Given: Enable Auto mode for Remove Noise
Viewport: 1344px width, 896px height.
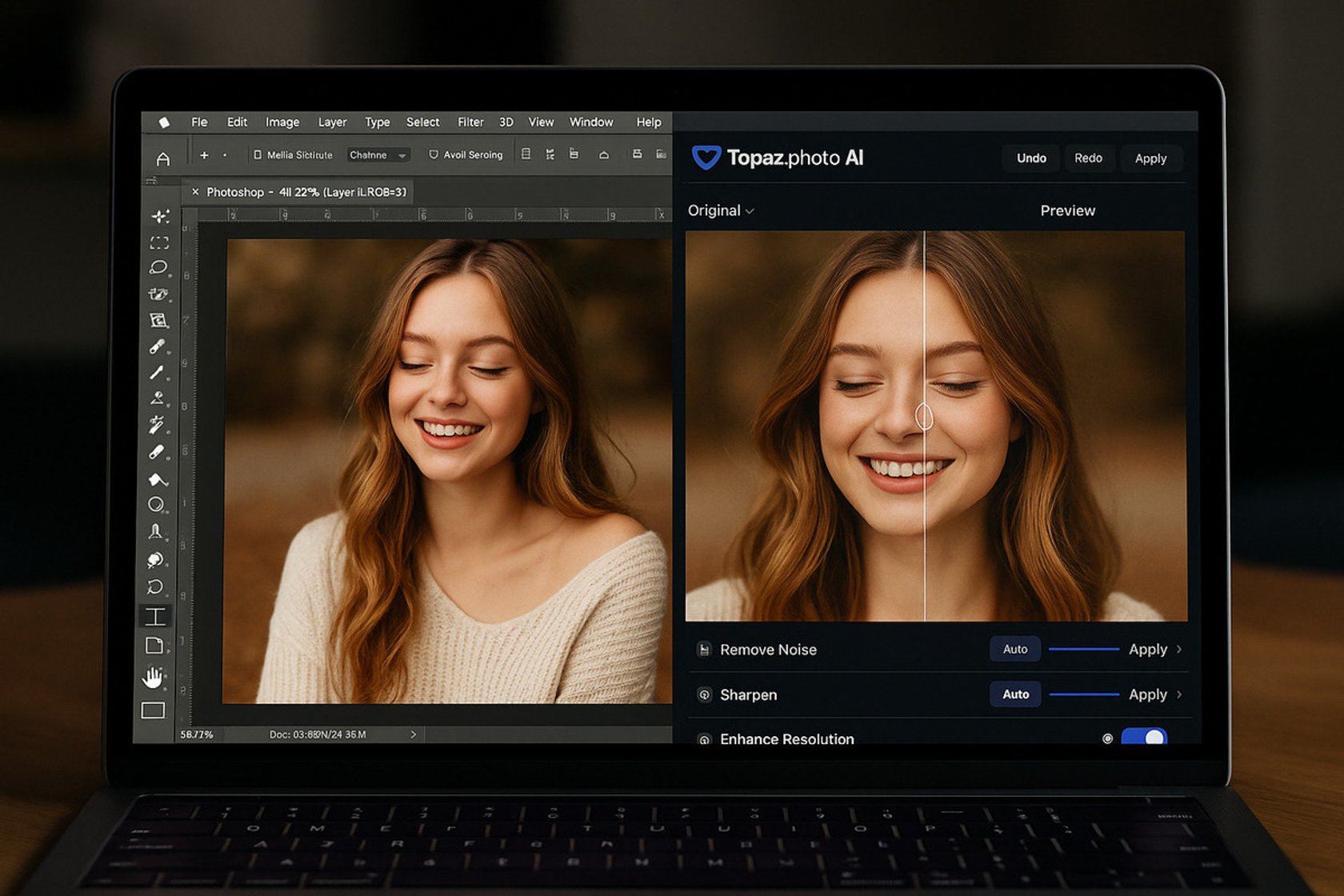Looking at the screenshot, I should (1014, 649).
